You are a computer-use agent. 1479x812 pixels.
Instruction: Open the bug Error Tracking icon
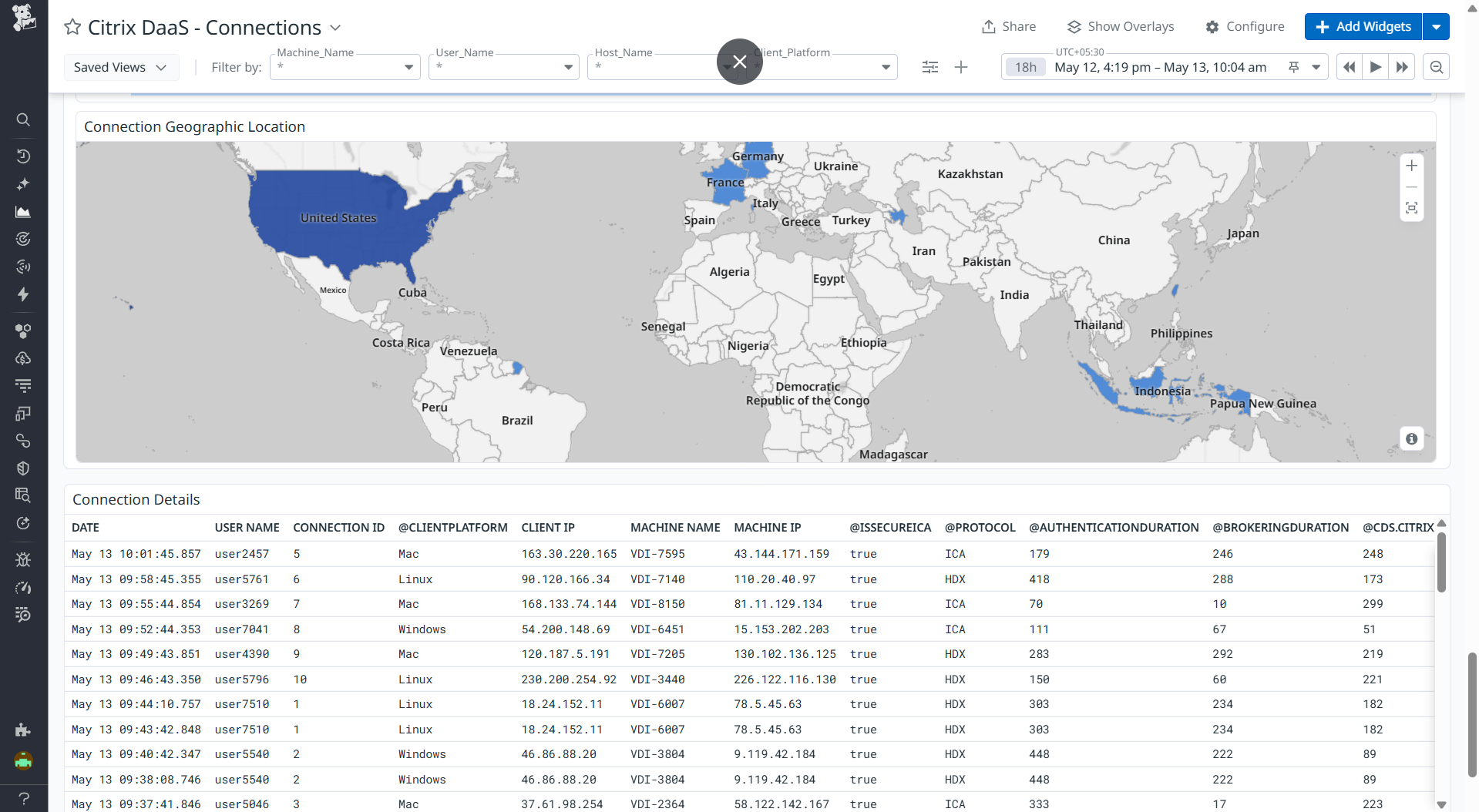23,560
